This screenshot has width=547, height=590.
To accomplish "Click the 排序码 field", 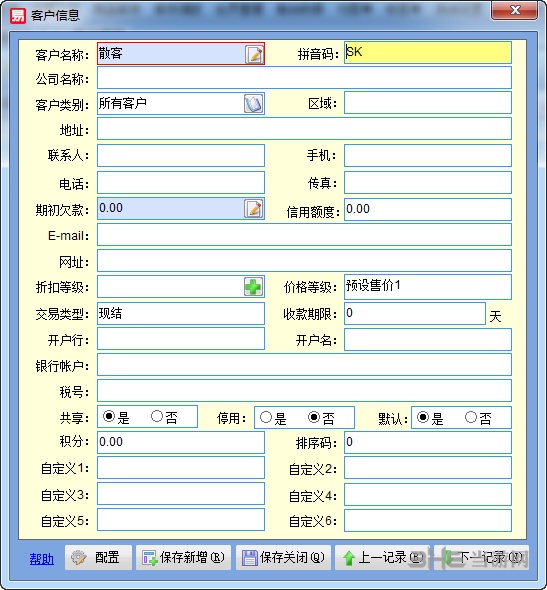I will click(x=428, y=442).
